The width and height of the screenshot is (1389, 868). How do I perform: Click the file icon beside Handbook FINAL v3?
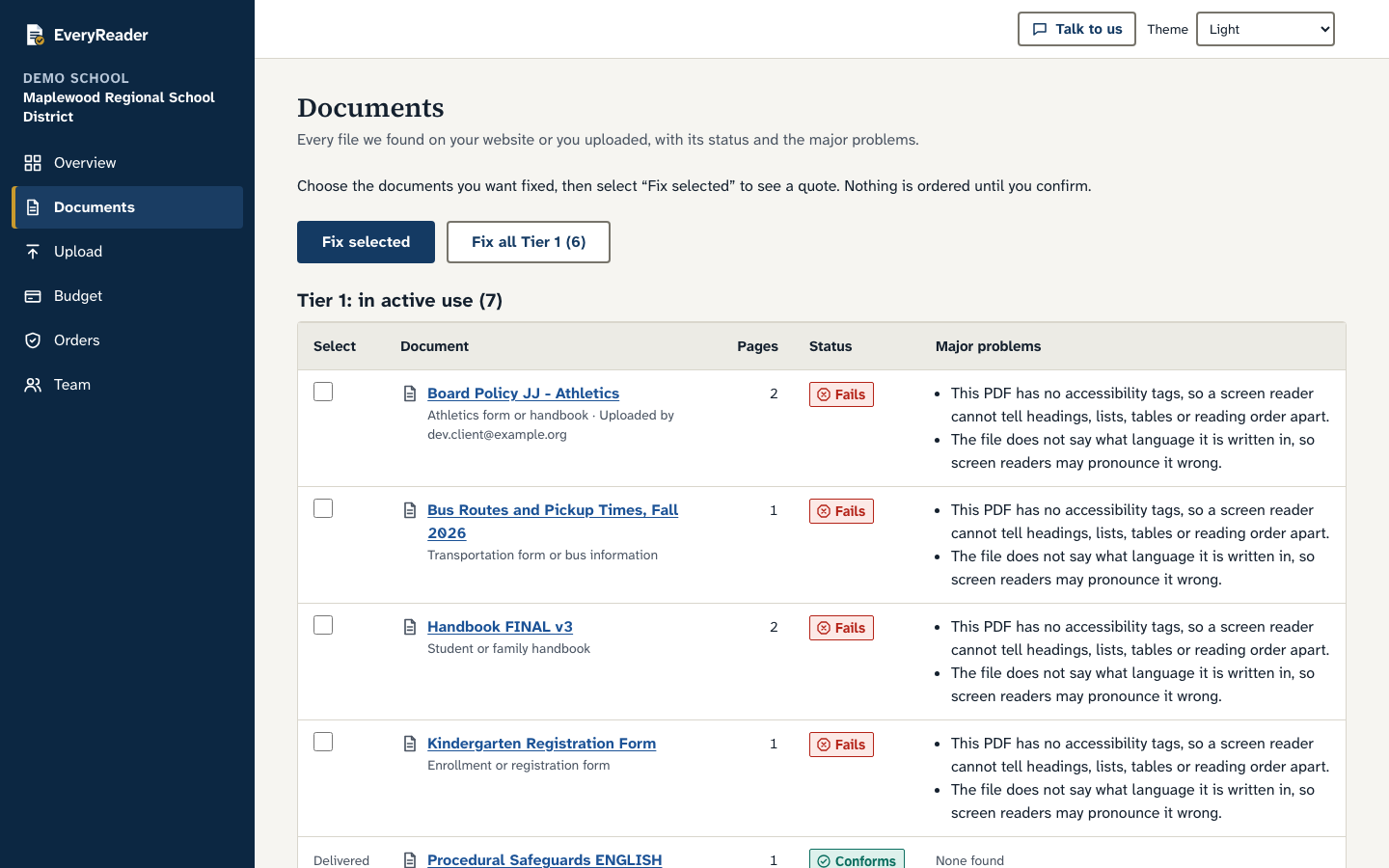pos(410,627)
